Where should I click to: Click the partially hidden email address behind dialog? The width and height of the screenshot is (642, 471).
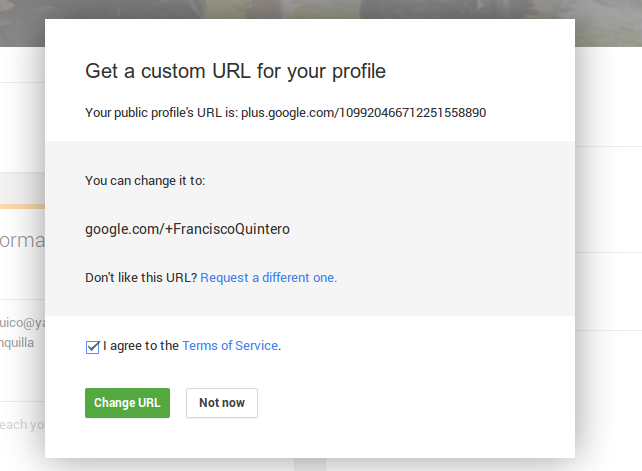tap(22, 323)
